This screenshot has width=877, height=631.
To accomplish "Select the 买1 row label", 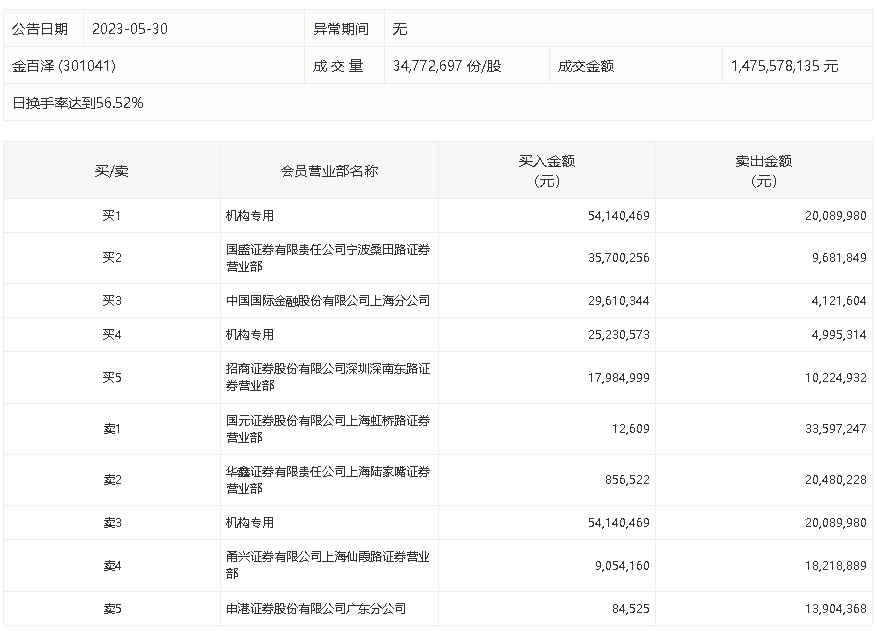I will click(111, 215).
